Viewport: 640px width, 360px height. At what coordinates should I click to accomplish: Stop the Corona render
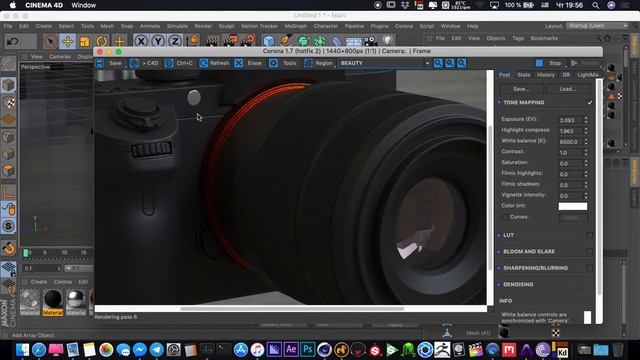point(549,63)
